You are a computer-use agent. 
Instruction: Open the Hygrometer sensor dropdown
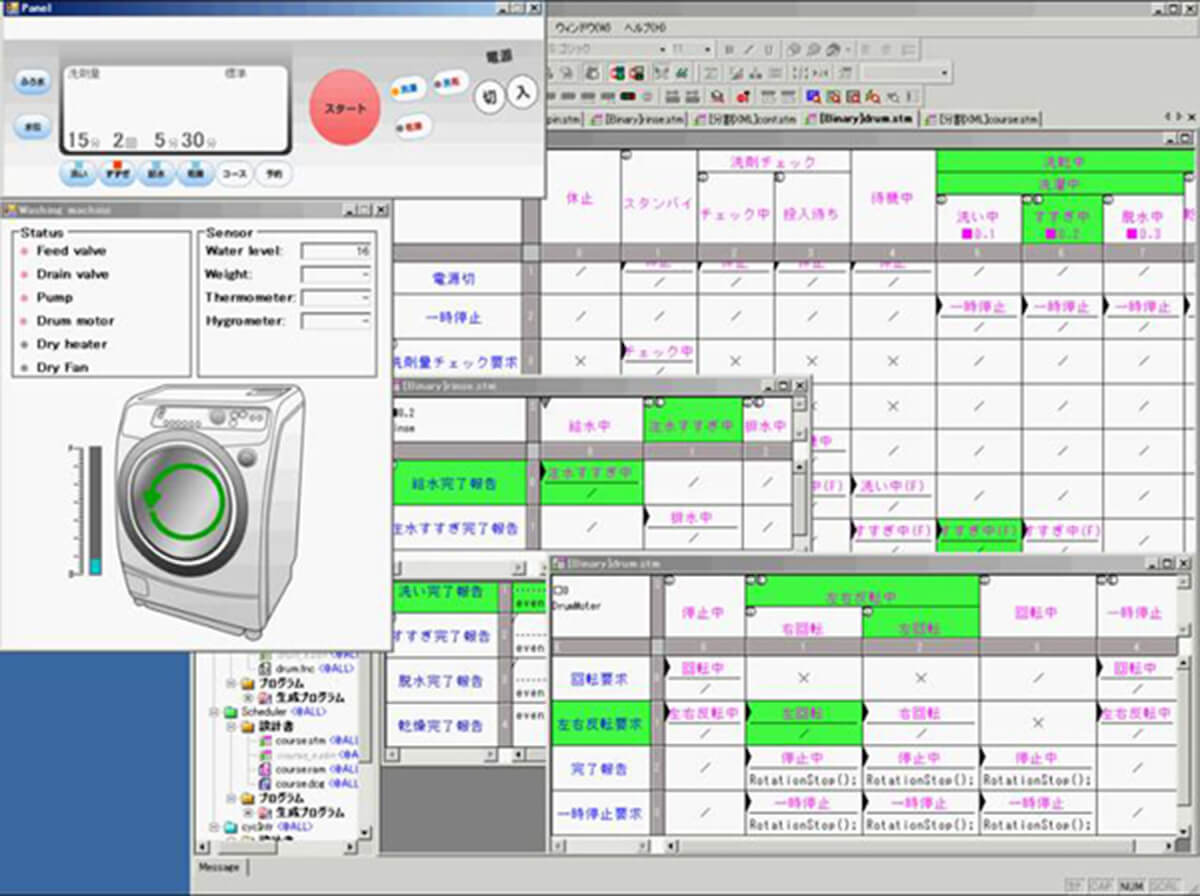pyautogui.click(x=336, y=321)
